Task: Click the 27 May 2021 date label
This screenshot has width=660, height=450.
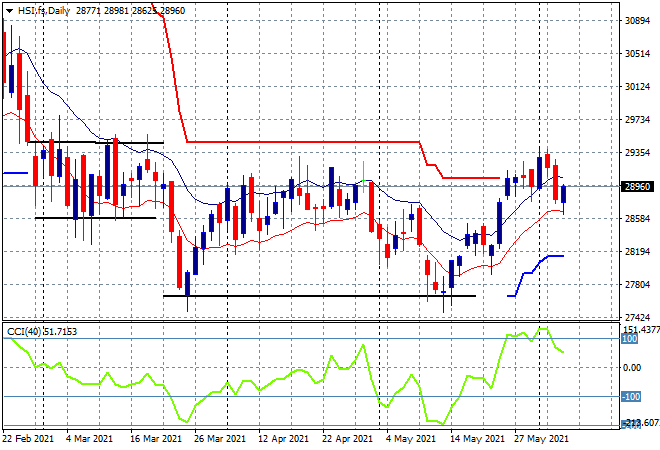Action: coord(541,439)
